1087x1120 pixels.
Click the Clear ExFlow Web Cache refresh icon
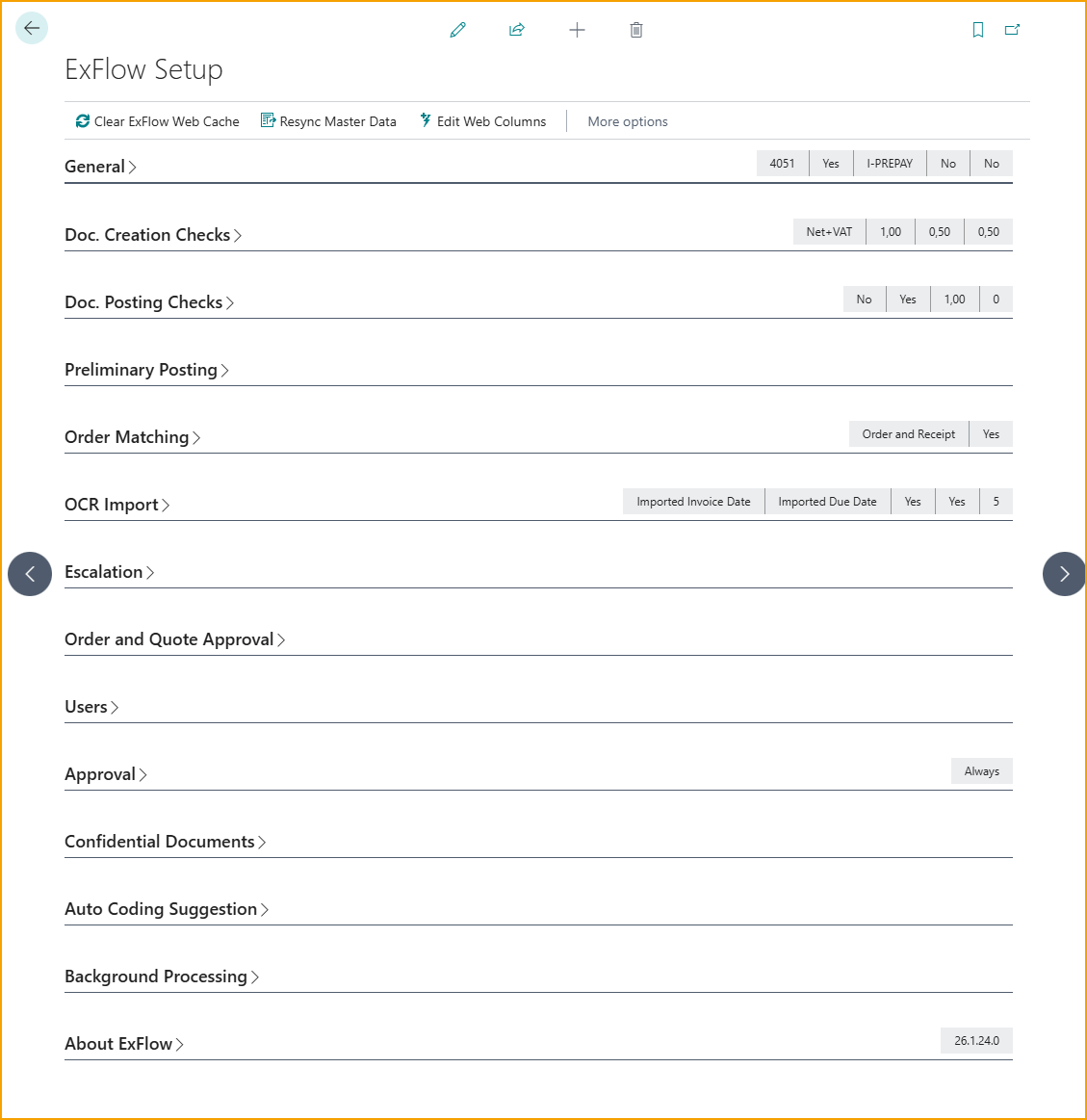point(82,121)
